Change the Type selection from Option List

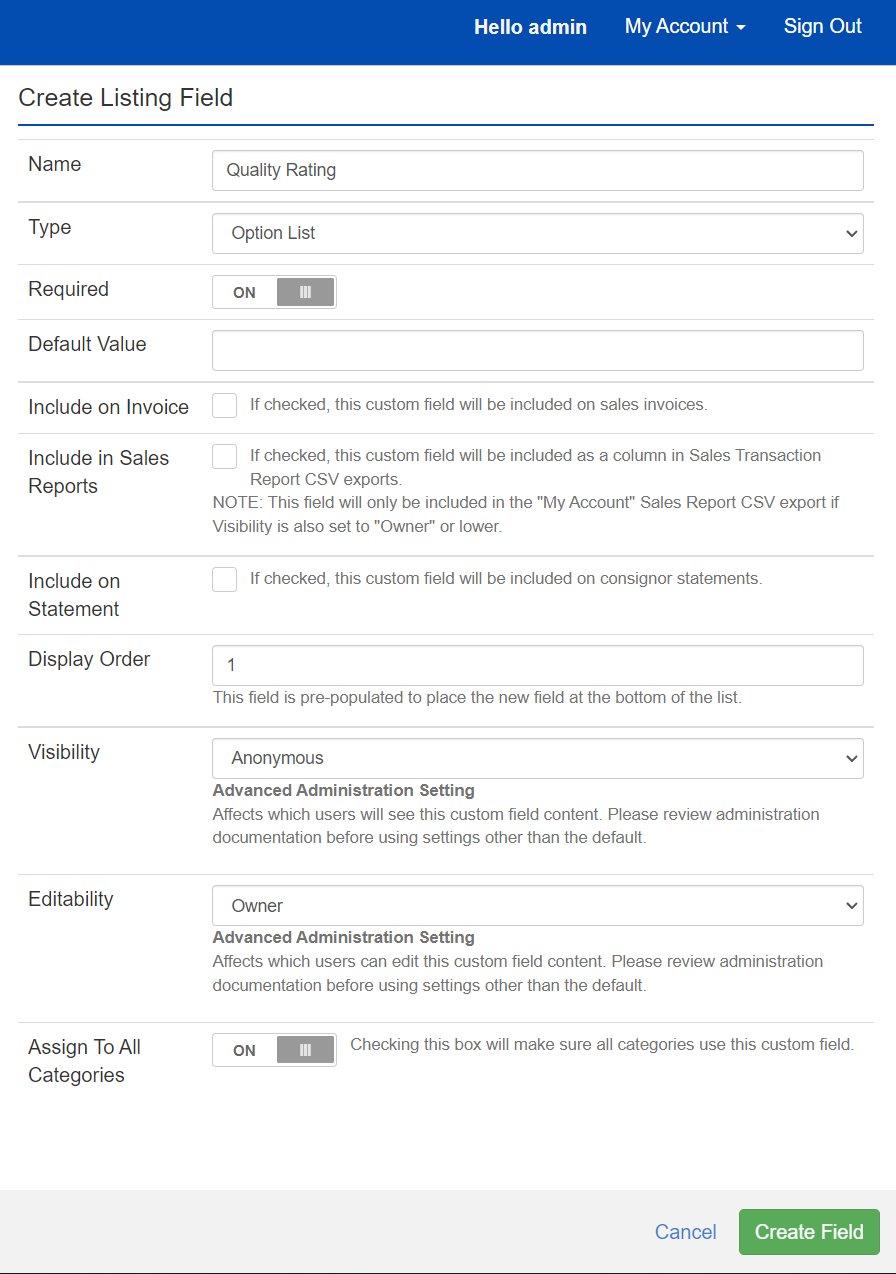(537, 233)
